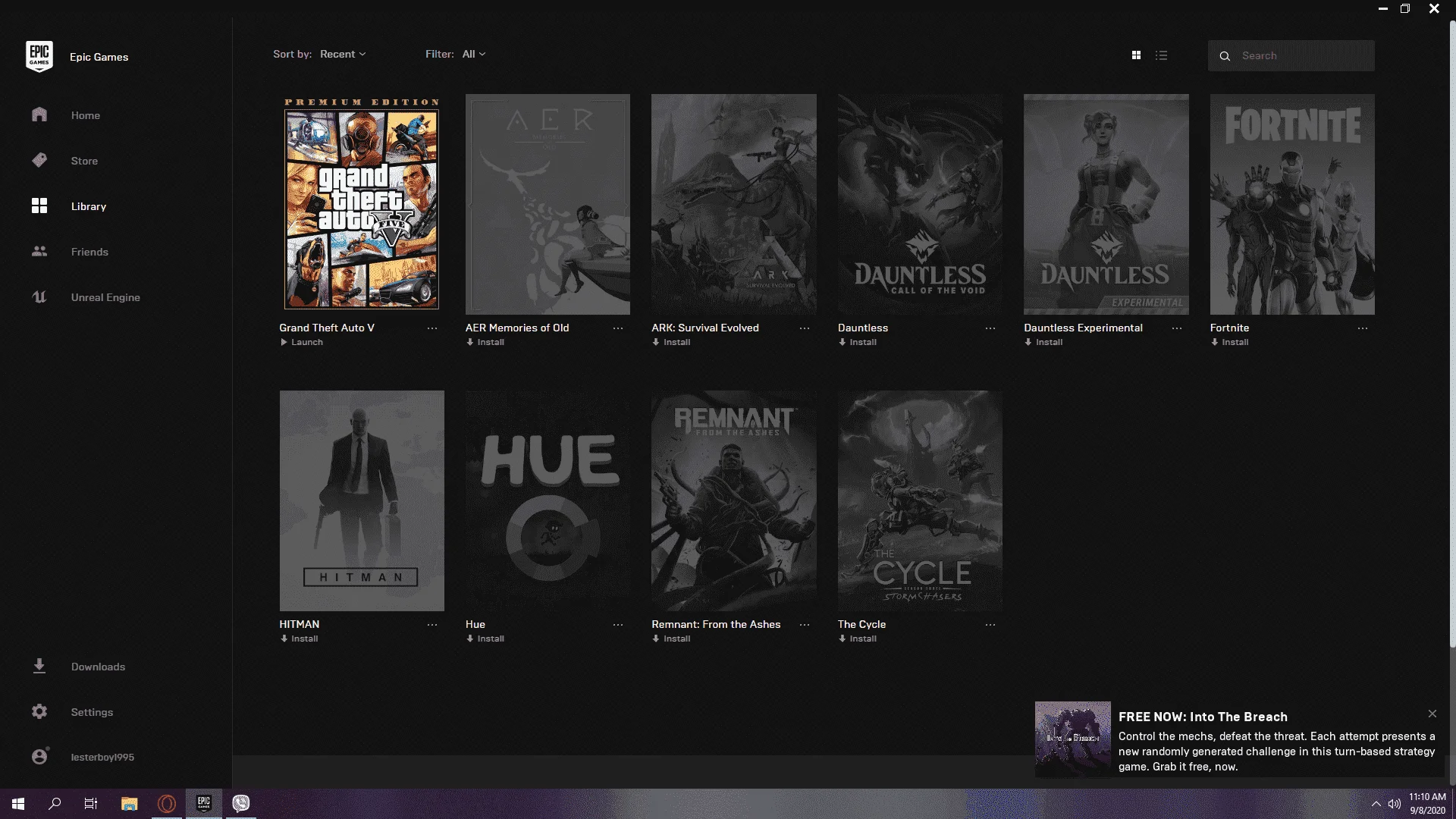The width and height of the screenshot is (1456, 819).
Task: Dismiss the Into The Breach notification
Action: pos(1432,714)
